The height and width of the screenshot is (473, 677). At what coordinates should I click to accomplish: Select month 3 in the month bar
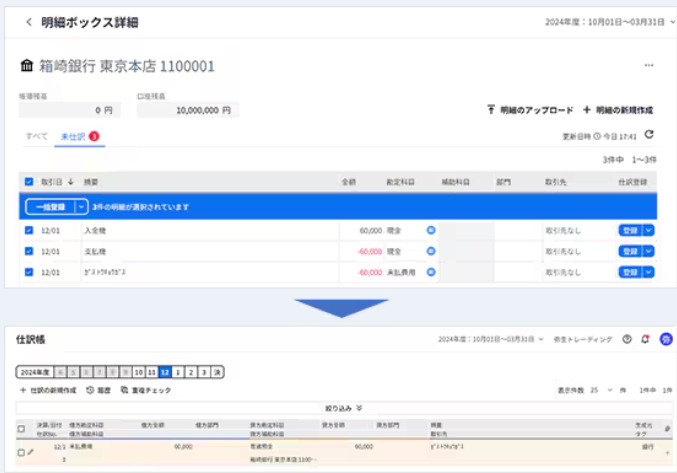[x=204, y=372]
